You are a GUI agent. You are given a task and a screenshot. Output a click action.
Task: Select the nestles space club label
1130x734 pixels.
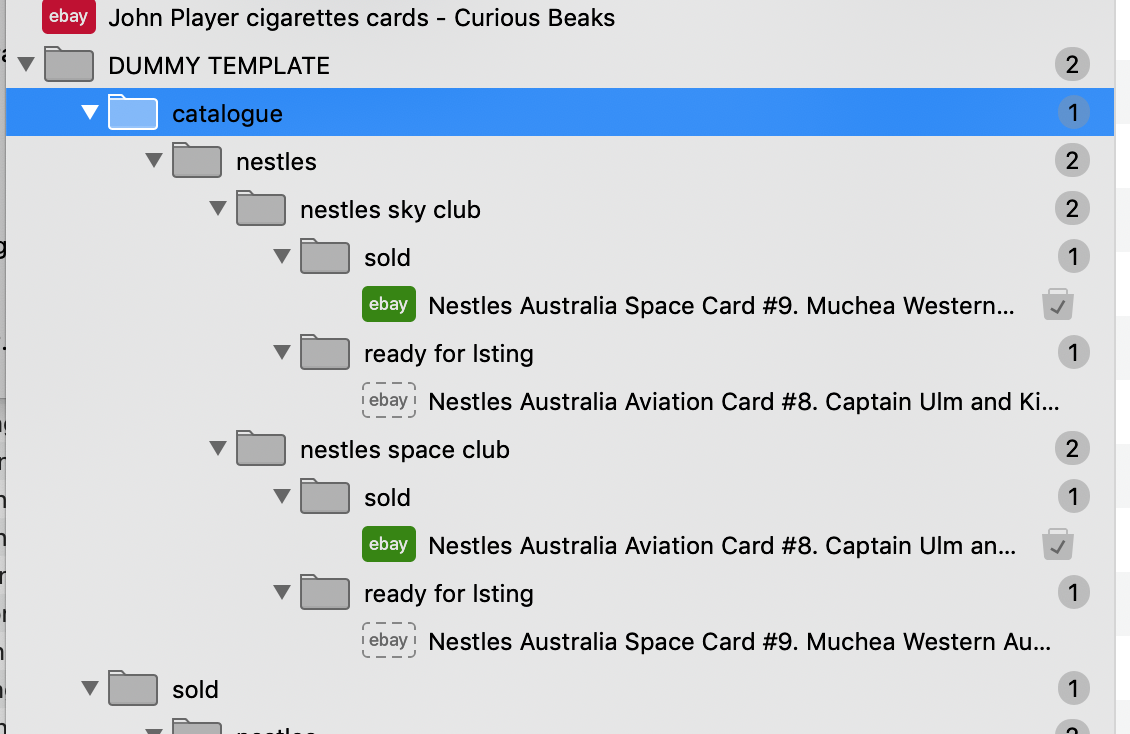coord(405,449)
